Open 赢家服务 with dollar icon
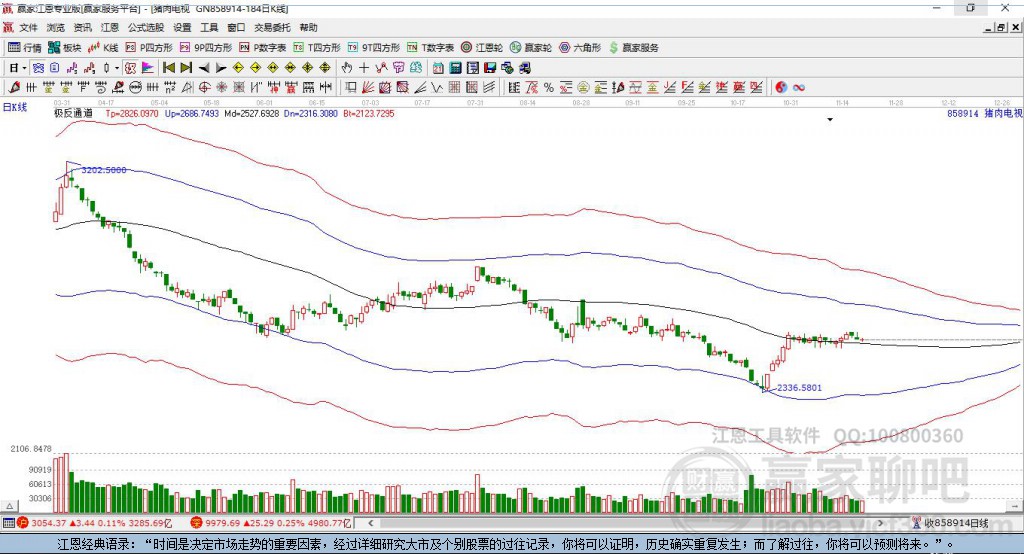The width and height of the screenshot is (1024, 554). (x=633, y=48)
